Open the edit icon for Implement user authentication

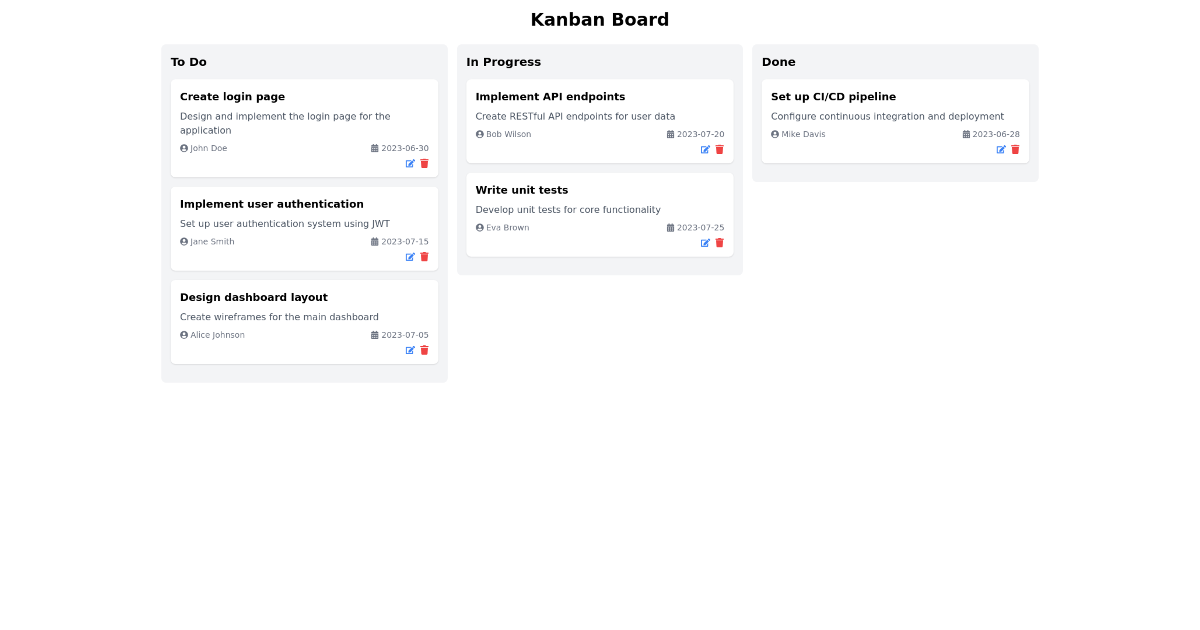[x=410, y=257]
